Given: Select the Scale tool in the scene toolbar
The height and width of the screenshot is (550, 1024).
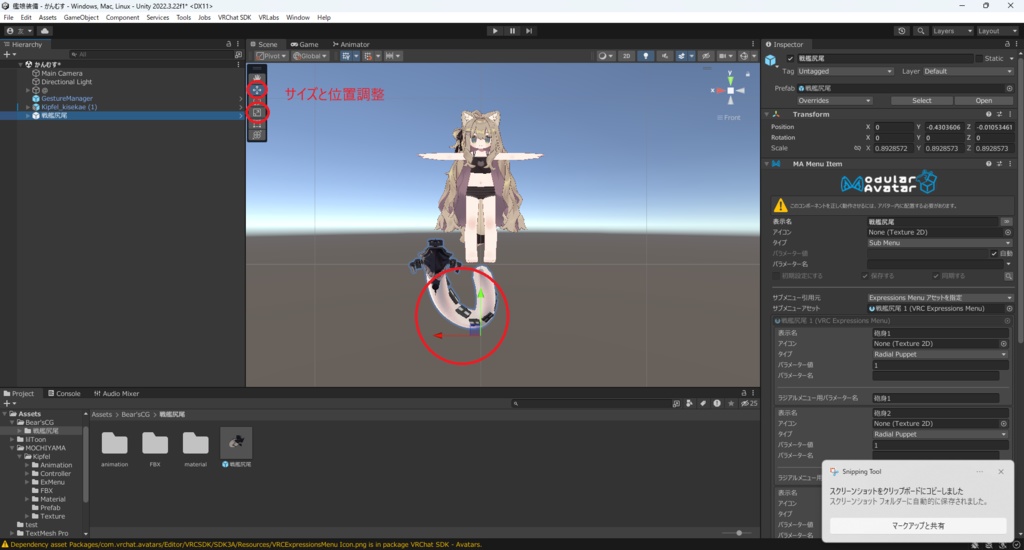Looking at the screenshot, I should pos(257,112).
